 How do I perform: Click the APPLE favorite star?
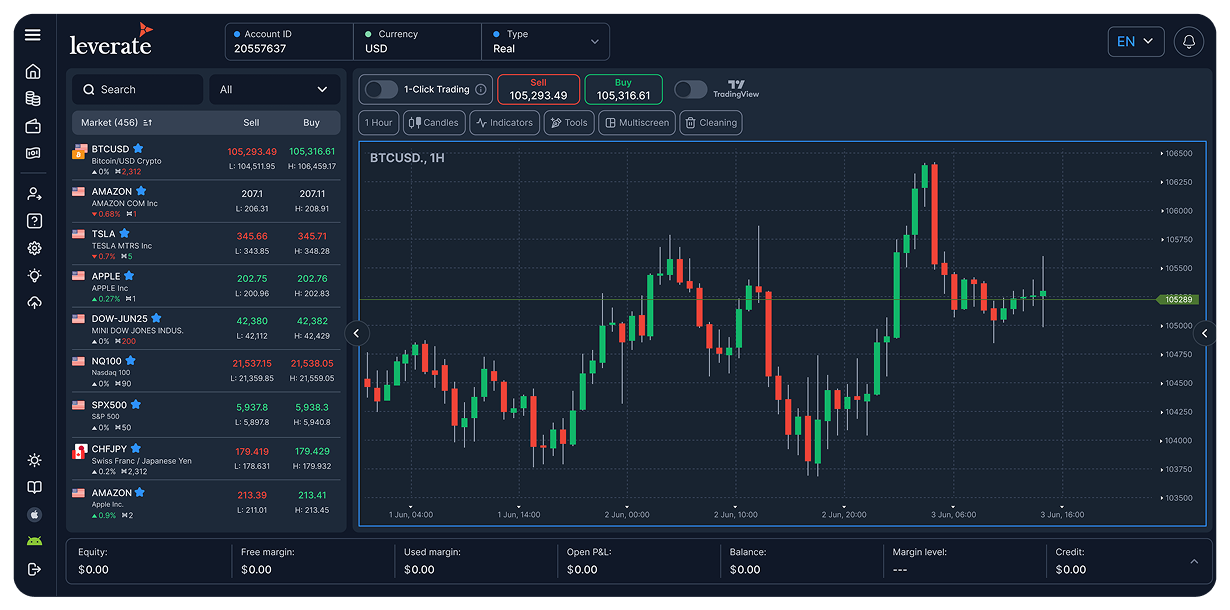[x=129, y=276]
